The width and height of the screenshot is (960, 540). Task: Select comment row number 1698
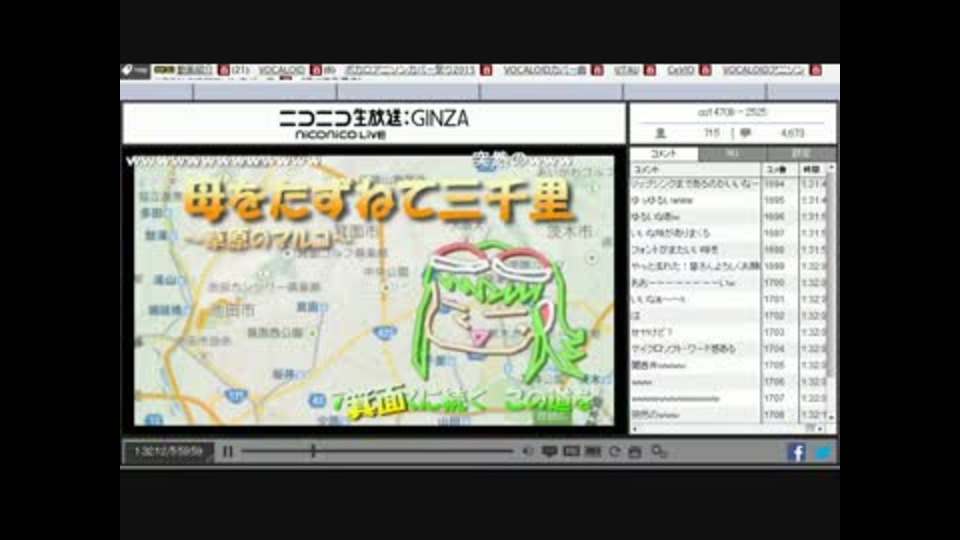729,250
